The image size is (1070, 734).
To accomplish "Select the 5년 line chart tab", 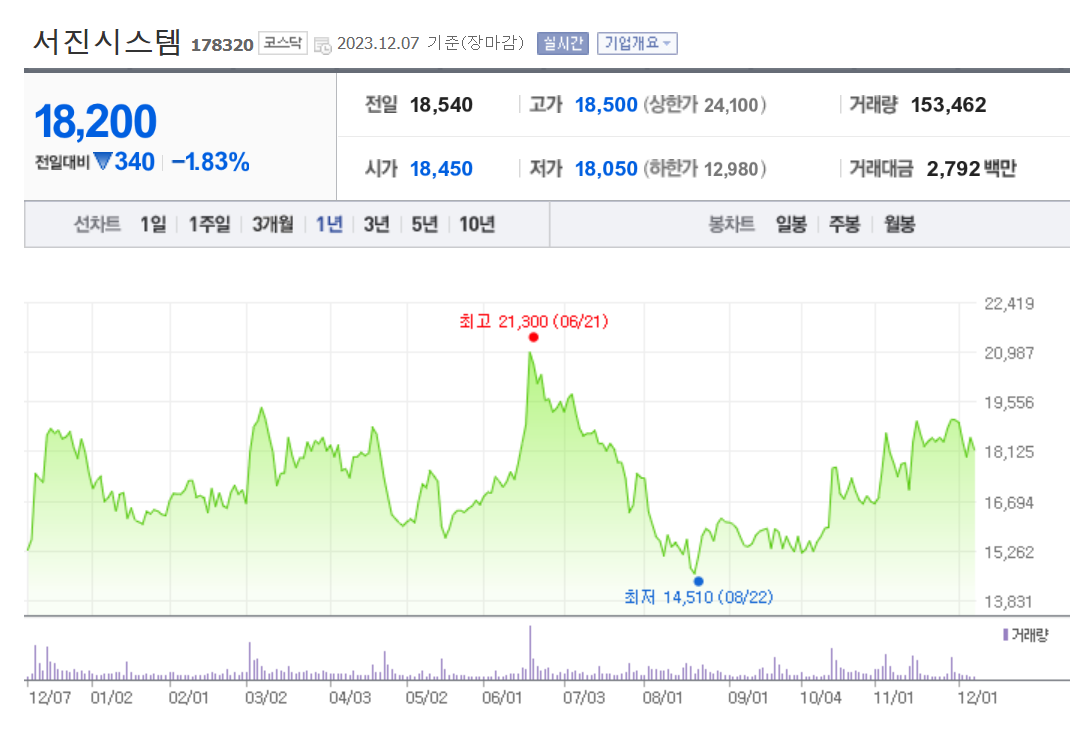I will [424, 224].
